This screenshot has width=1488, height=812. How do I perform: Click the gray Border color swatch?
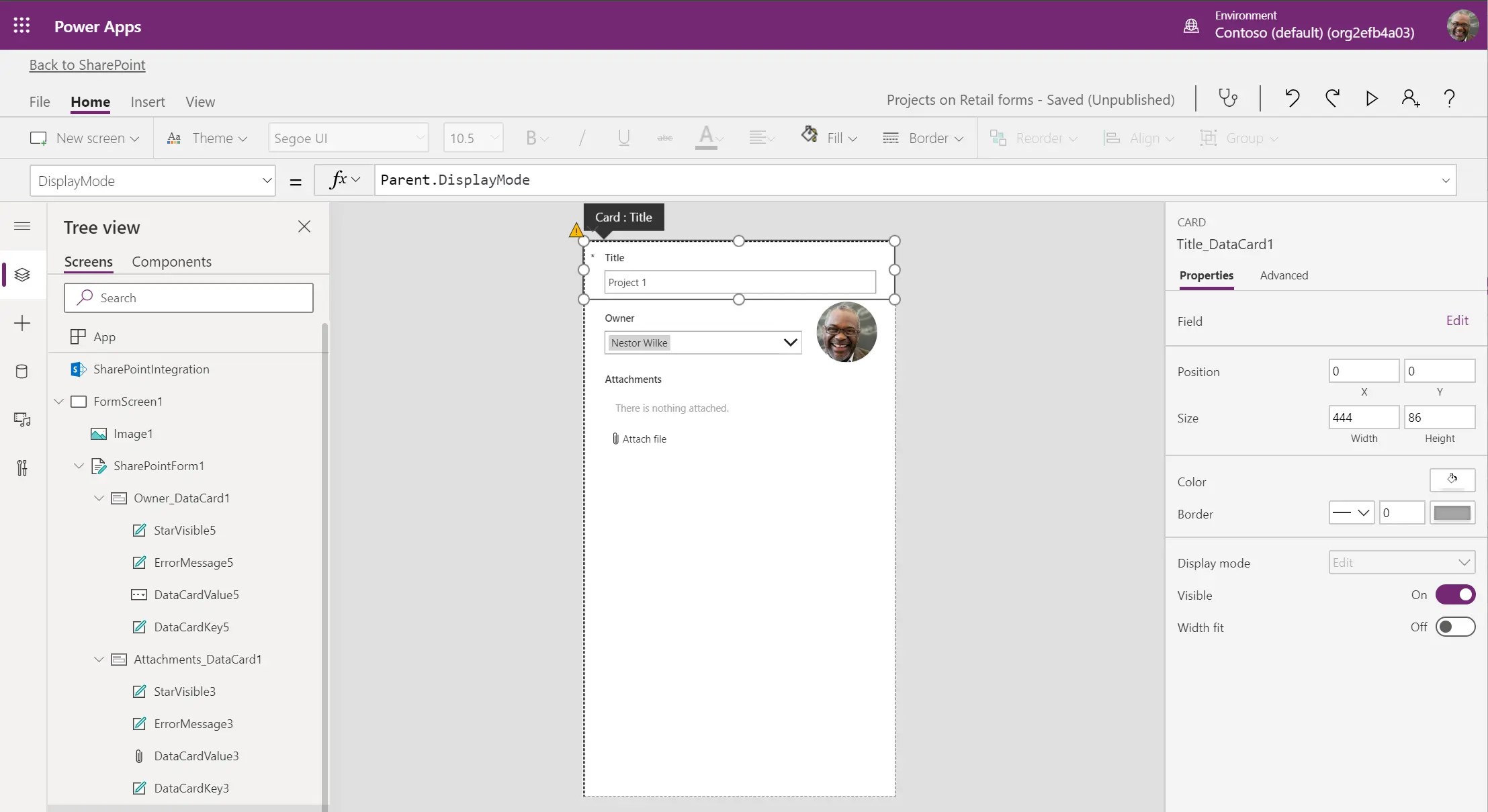(x=1452, y=513)
